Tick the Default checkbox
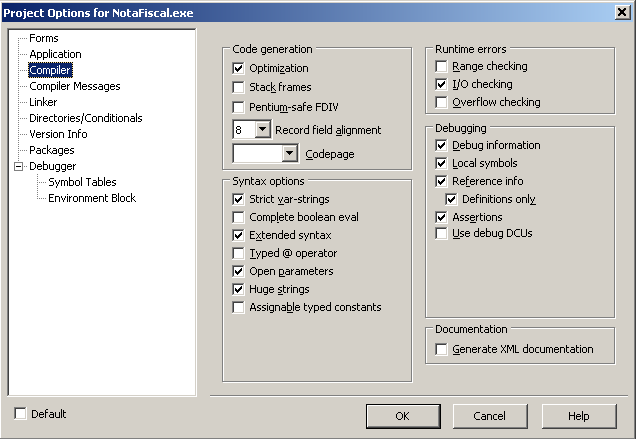This screenshot has height=439, width=636. tap(20, 414)
